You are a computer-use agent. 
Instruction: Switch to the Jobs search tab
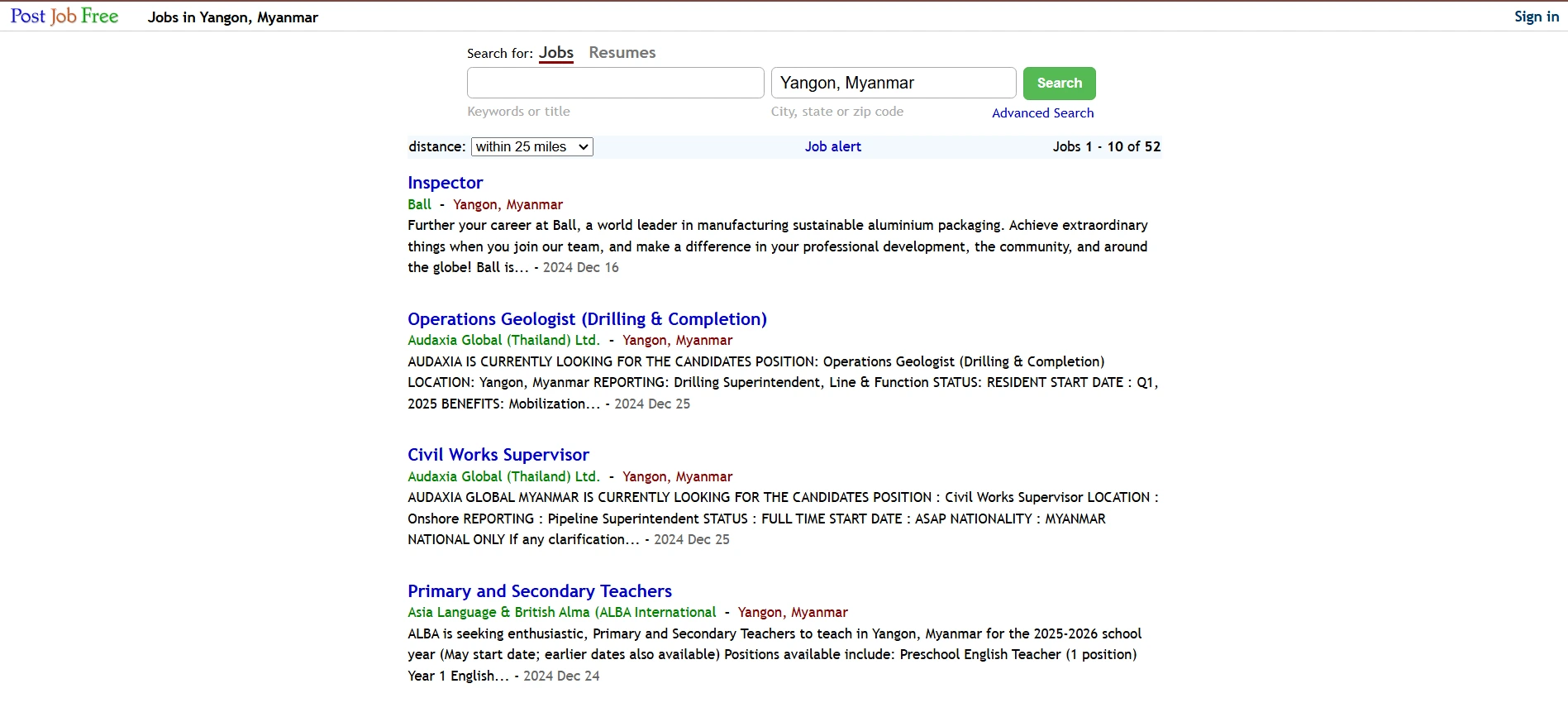pyautogui.click(x=556, y=53)
